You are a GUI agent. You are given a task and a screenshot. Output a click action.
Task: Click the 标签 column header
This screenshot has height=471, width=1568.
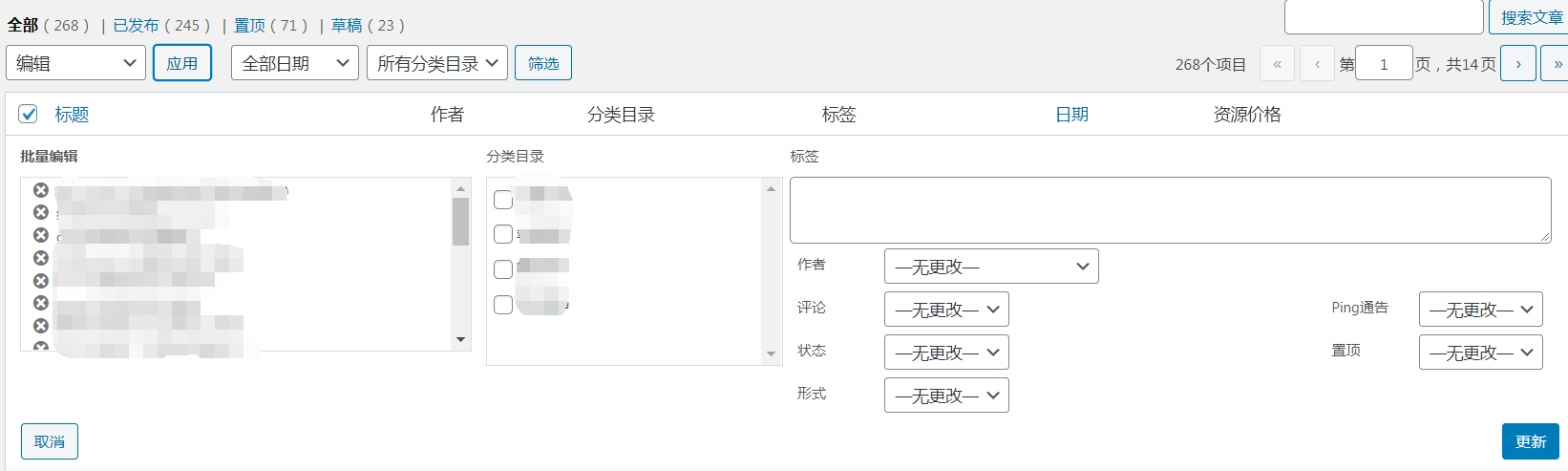coord(838,115)
